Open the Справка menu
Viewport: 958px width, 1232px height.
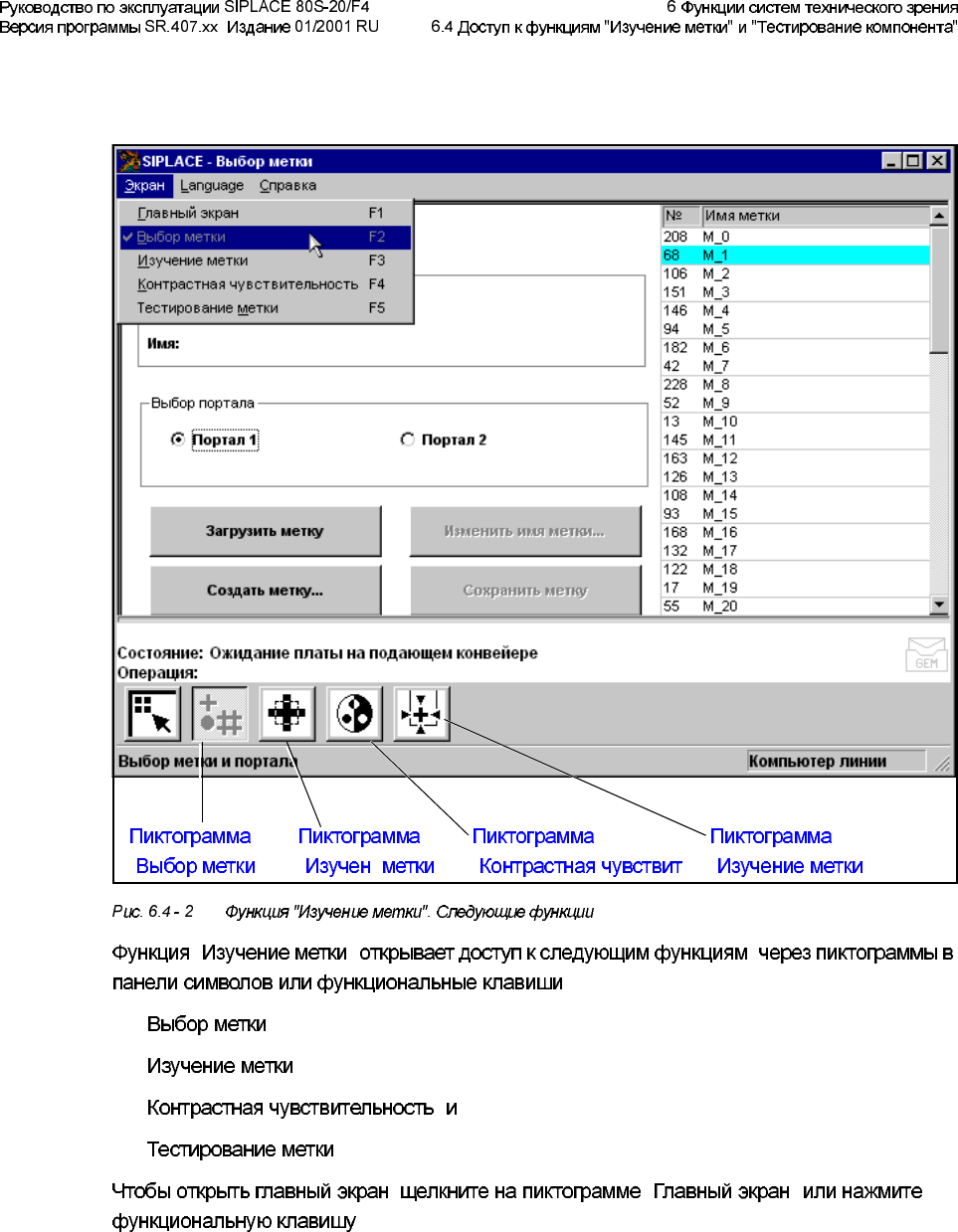[288, 186]
